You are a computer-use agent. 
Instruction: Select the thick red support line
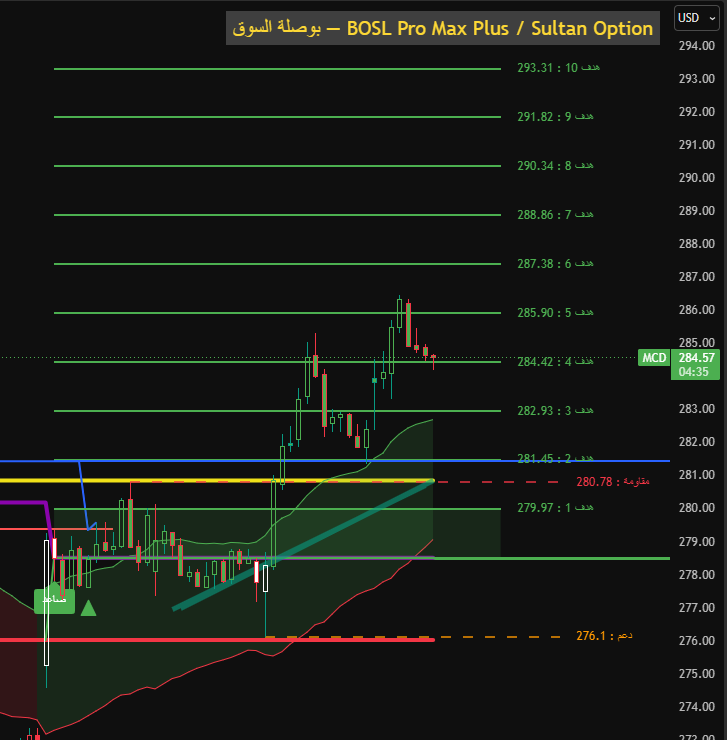[x=217, y=640]
